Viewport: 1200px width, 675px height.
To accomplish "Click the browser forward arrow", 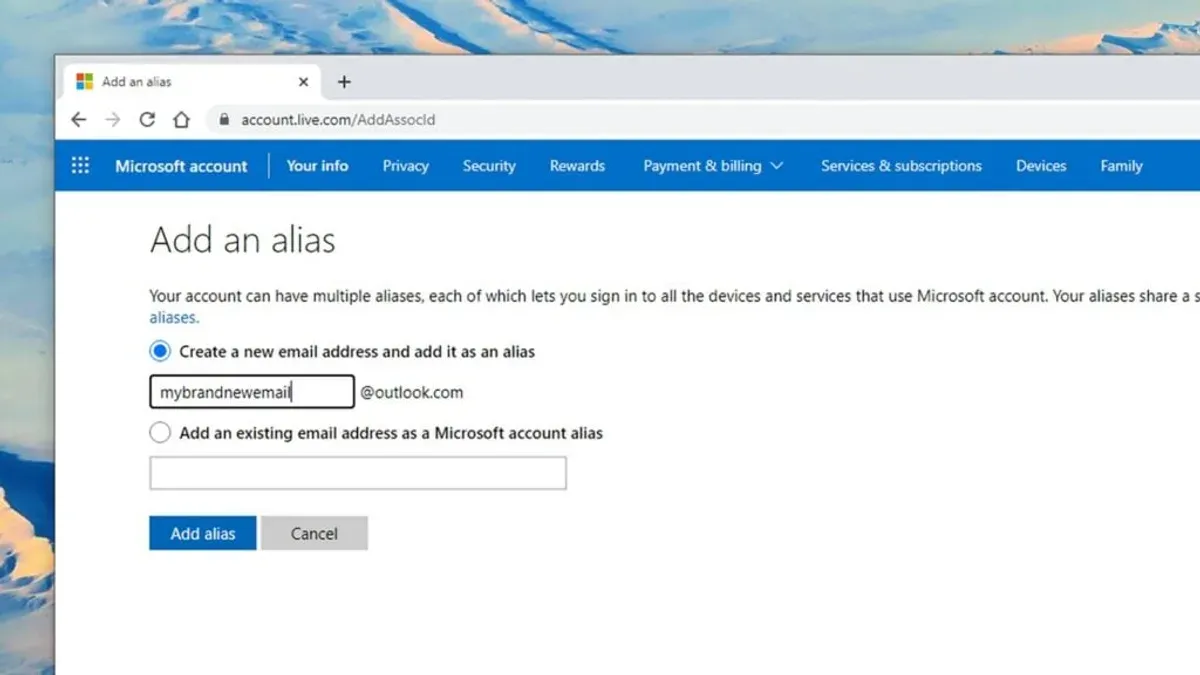I will coord(113,120).
